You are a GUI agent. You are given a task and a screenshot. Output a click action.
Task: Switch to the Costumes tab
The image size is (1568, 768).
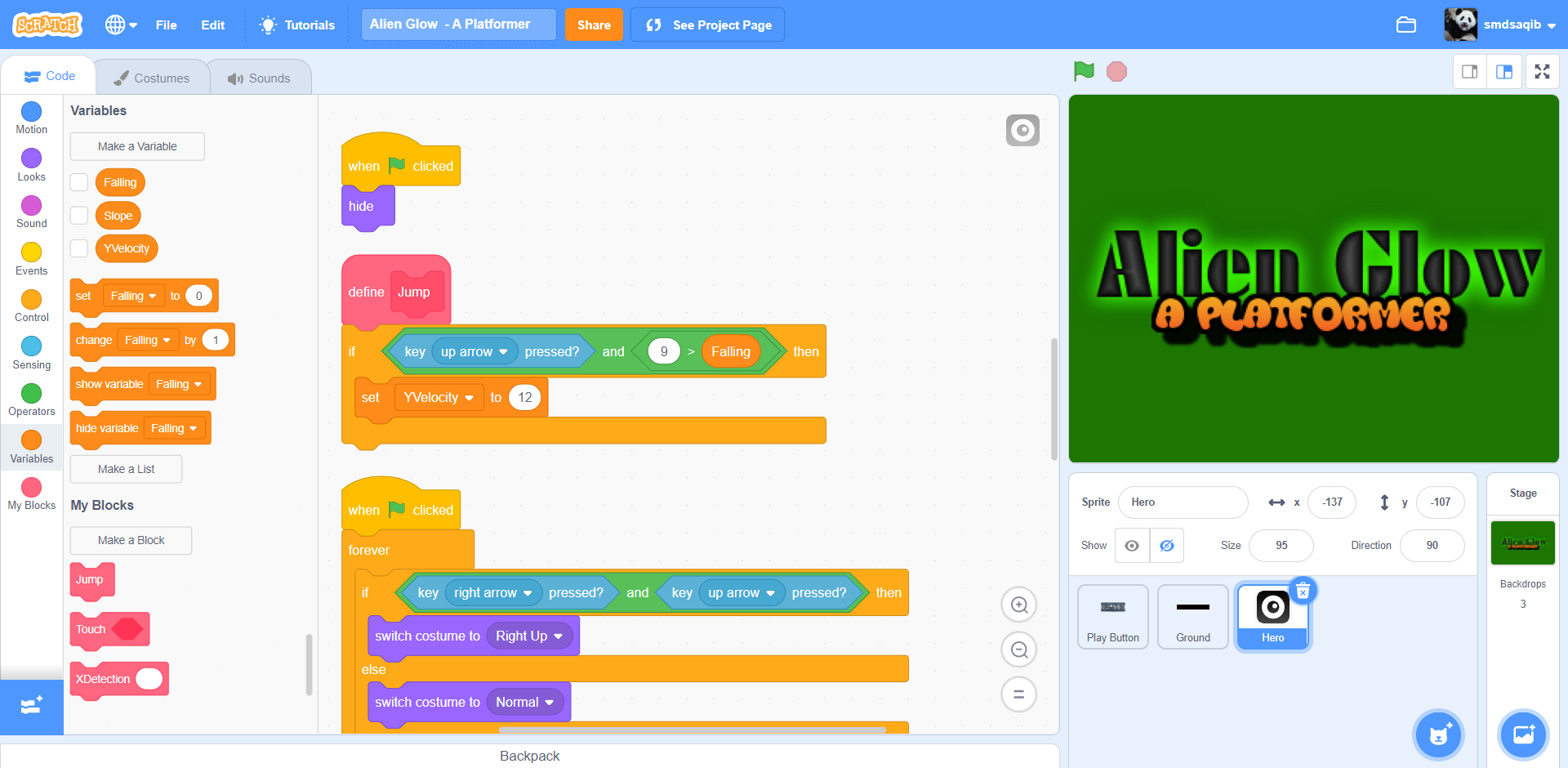[x=152, y=76]
